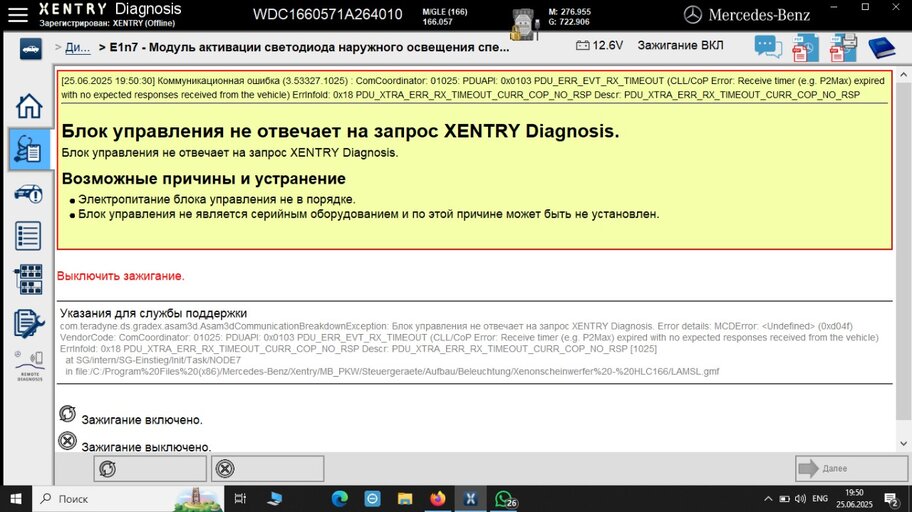912x512 pixels.
Task: Open the notification center icon
Action: [891, 499]
